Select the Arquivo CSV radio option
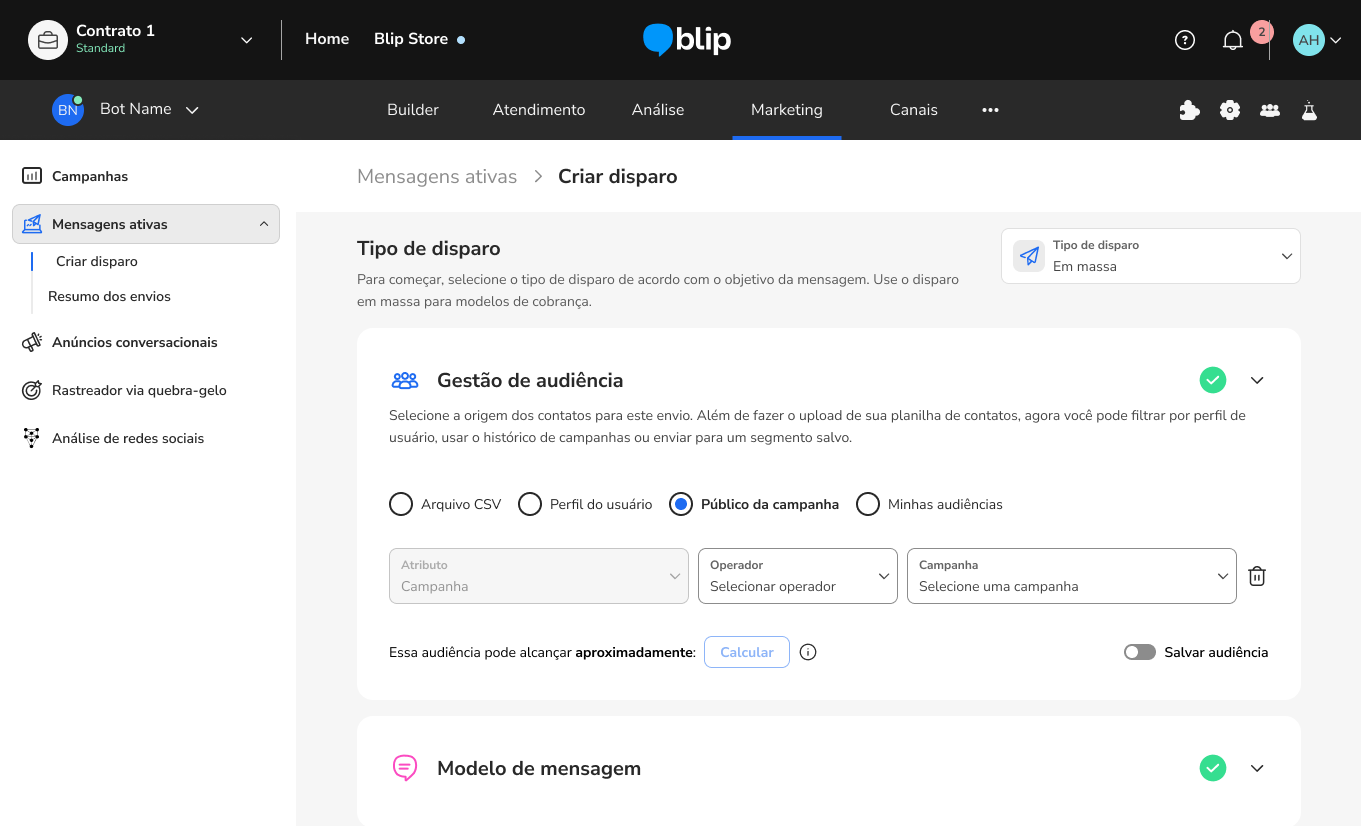 401,504
